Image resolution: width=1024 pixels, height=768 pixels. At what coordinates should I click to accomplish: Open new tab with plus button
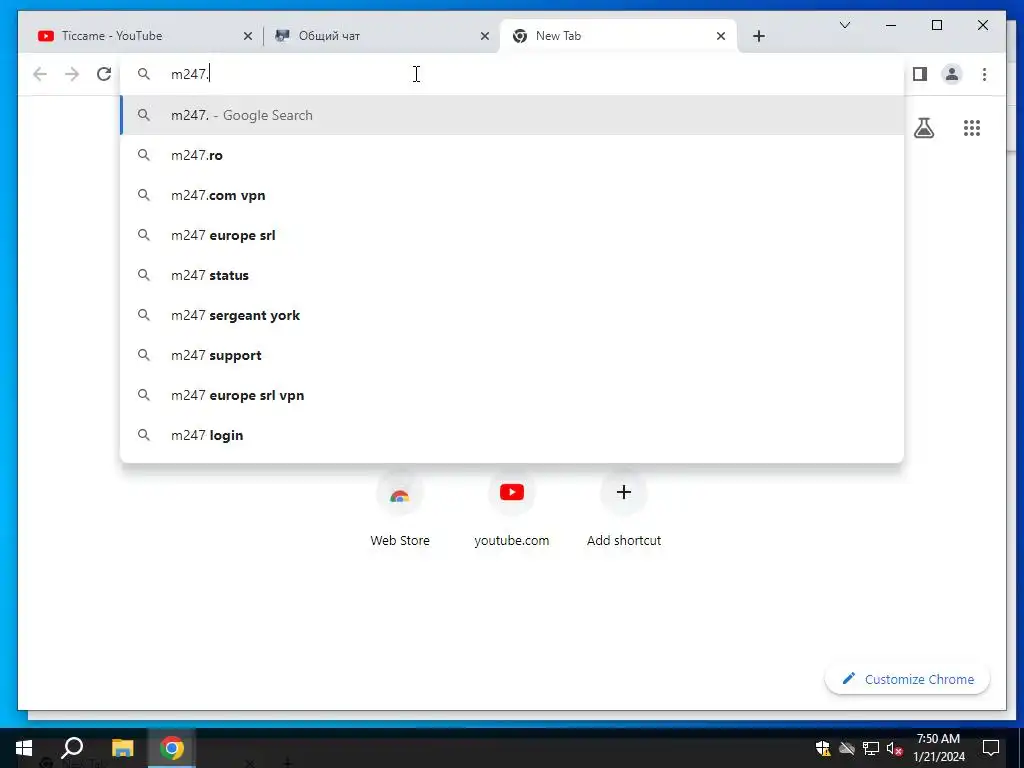point(758,37)
